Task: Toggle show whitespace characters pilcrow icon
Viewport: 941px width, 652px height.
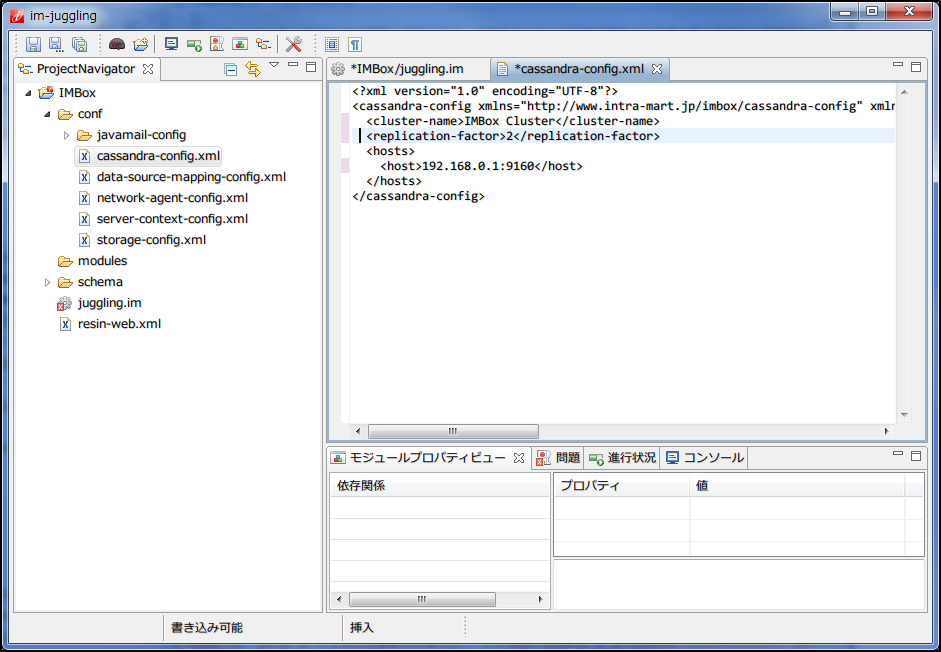Action: pyautogui.click(x=354, y=44)
